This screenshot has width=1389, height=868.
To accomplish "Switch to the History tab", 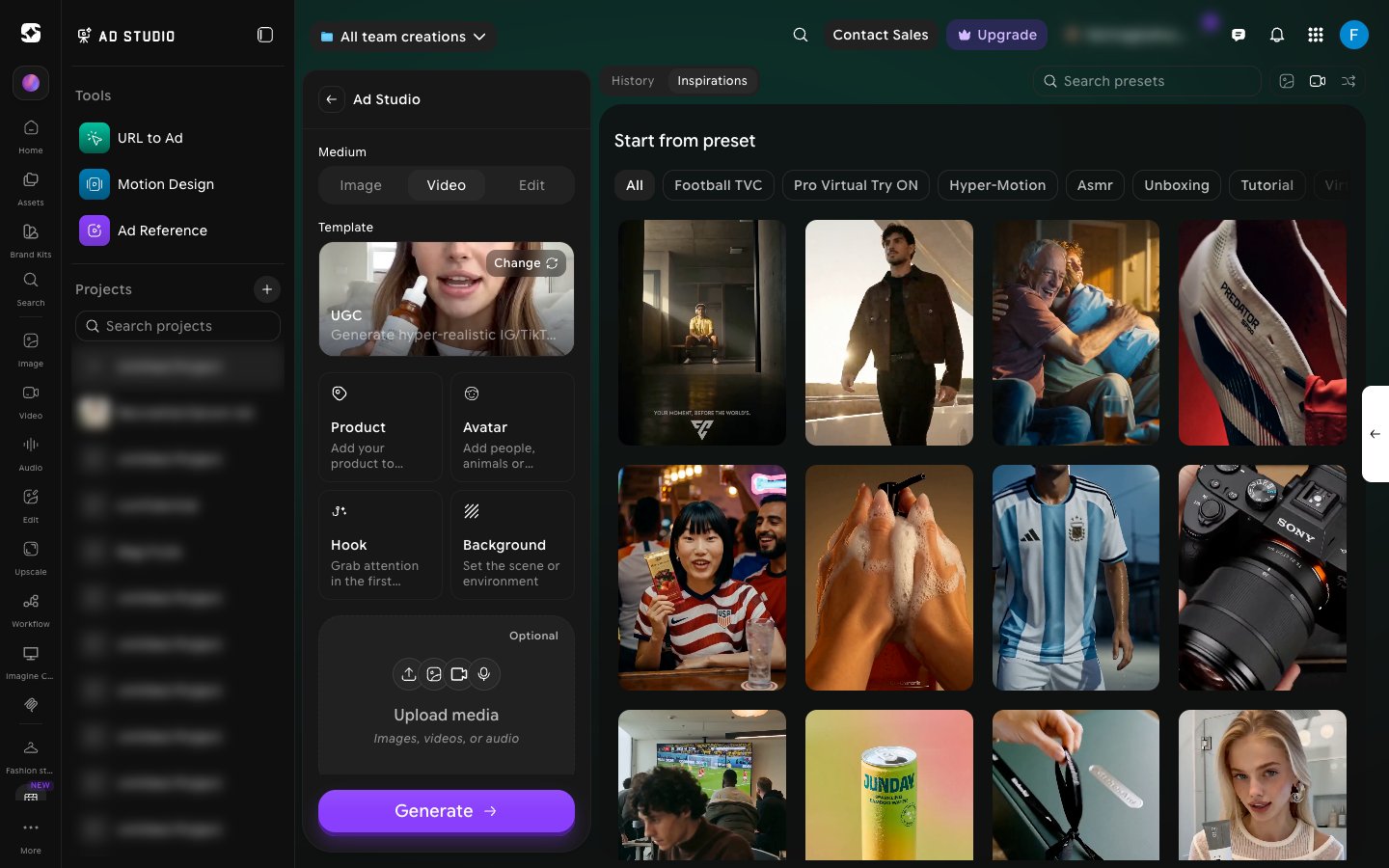I will 633,81.
